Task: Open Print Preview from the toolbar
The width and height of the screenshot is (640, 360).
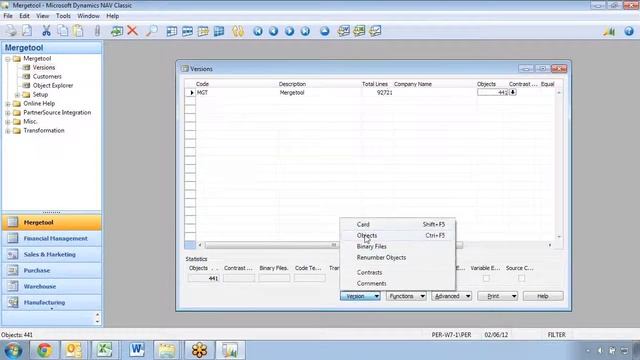Action: point(27,31)
